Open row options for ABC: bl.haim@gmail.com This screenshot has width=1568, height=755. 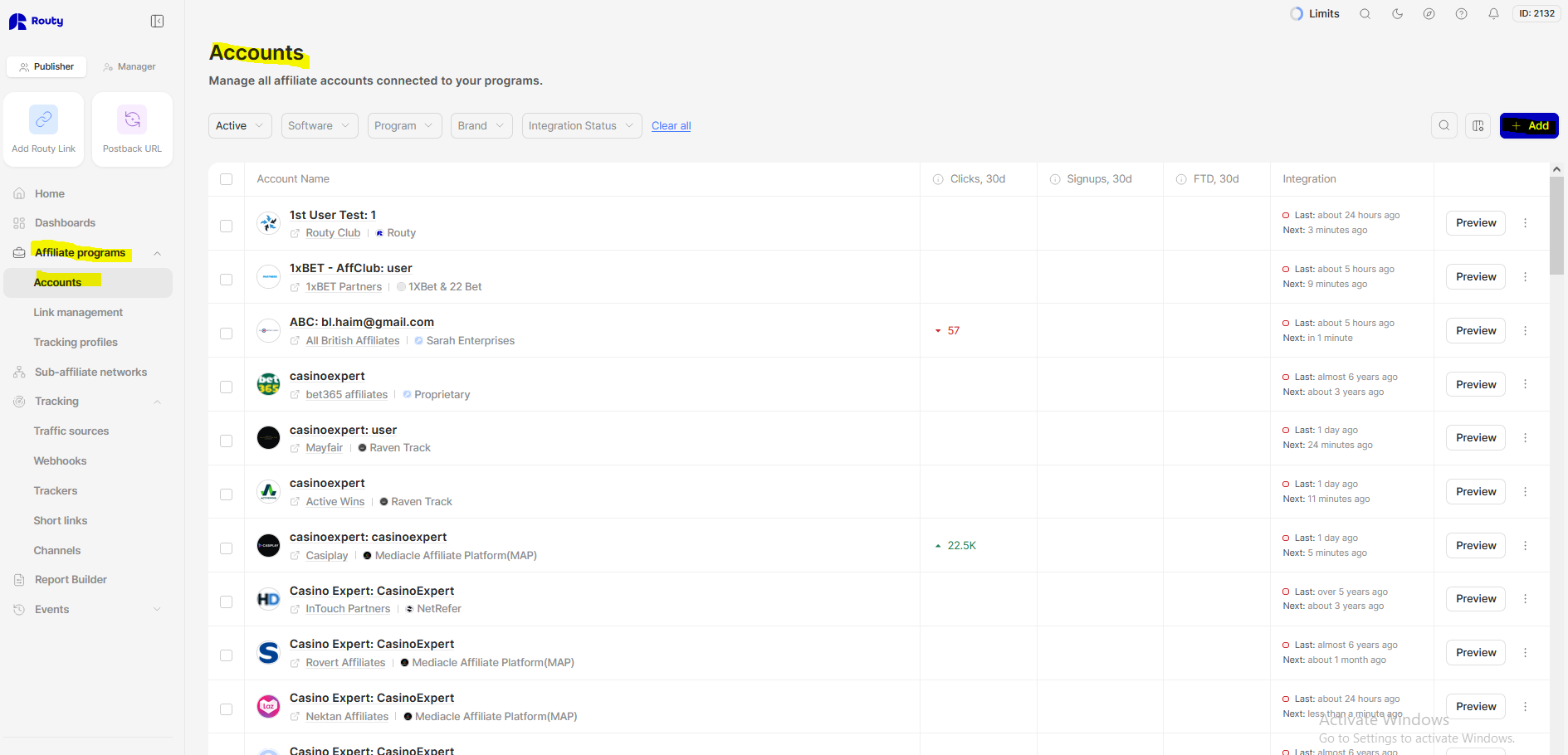coord(1525,330)
